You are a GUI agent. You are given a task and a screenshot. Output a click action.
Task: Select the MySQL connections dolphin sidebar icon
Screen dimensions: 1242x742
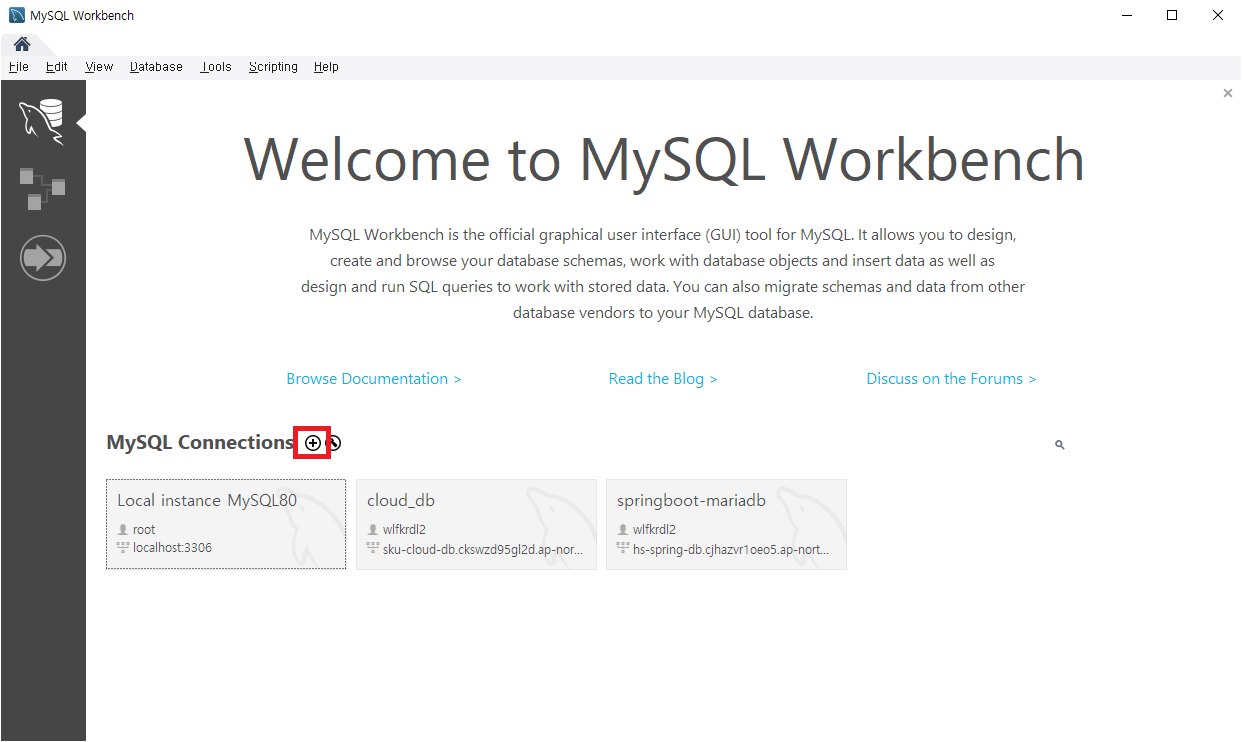coord(42,122)
